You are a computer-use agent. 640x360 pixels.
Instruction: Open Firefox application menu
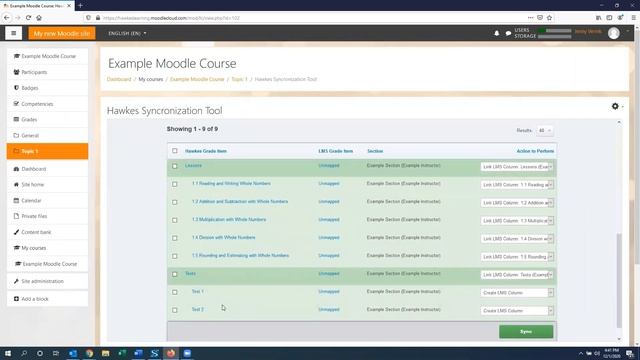point(633,18)
